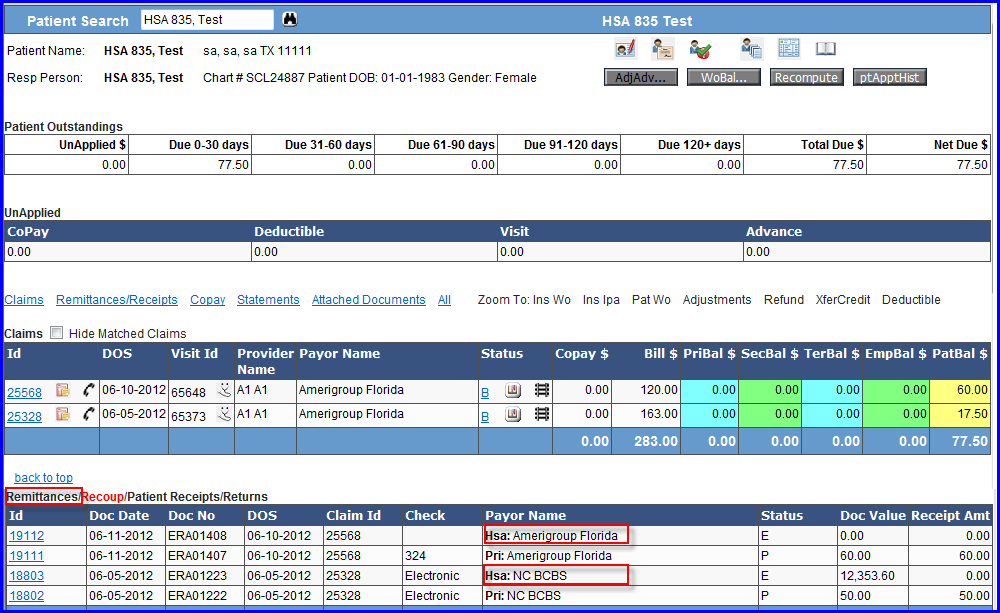
Task: Click the ptApptHist button
Action: 889,77
